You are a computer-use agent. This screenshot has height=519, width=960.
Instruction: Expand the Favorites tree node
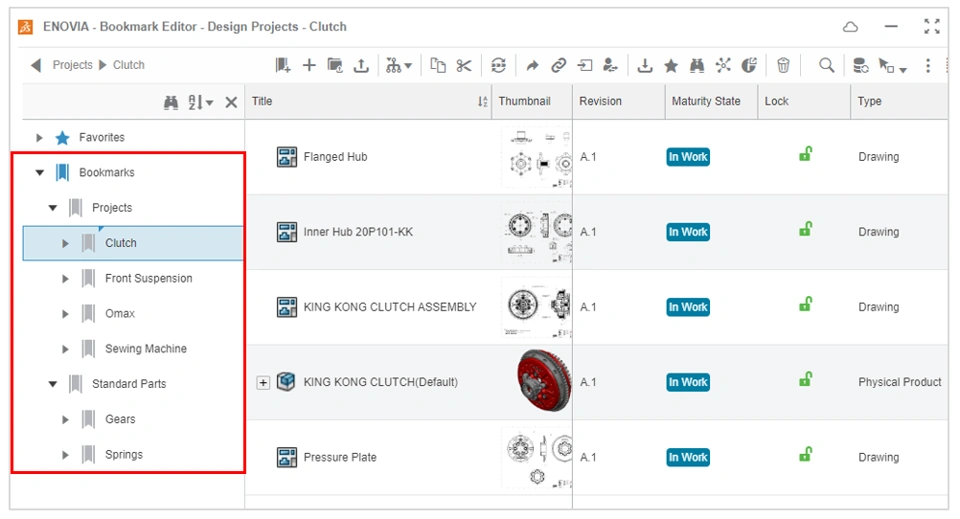[39, 138]
